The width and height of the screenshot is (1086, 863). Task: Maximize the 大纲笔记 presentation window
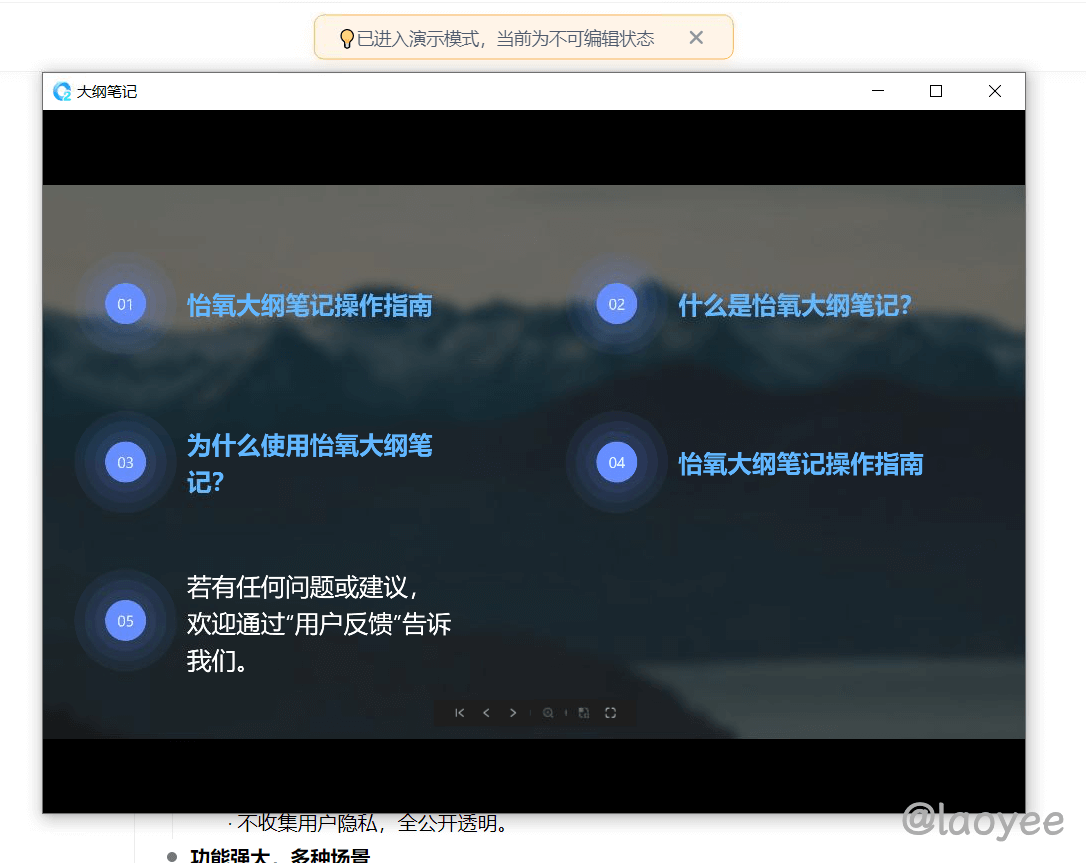point(936,91)
